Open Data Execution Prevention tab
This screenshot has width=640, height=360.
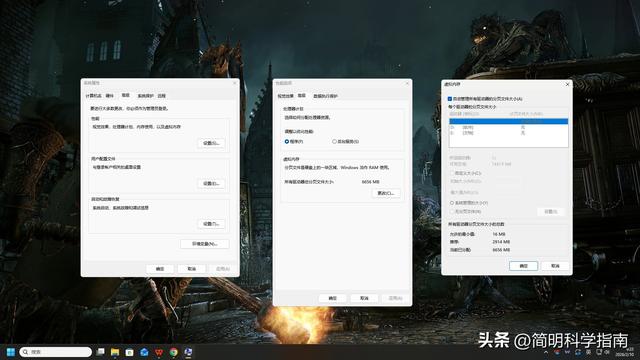pyautogui.click(x=325, y=96)
